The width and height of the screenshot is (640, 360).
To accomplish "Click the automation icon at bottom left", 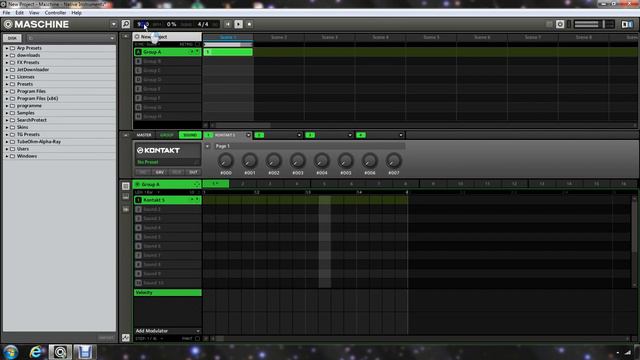I will point(126,338).
